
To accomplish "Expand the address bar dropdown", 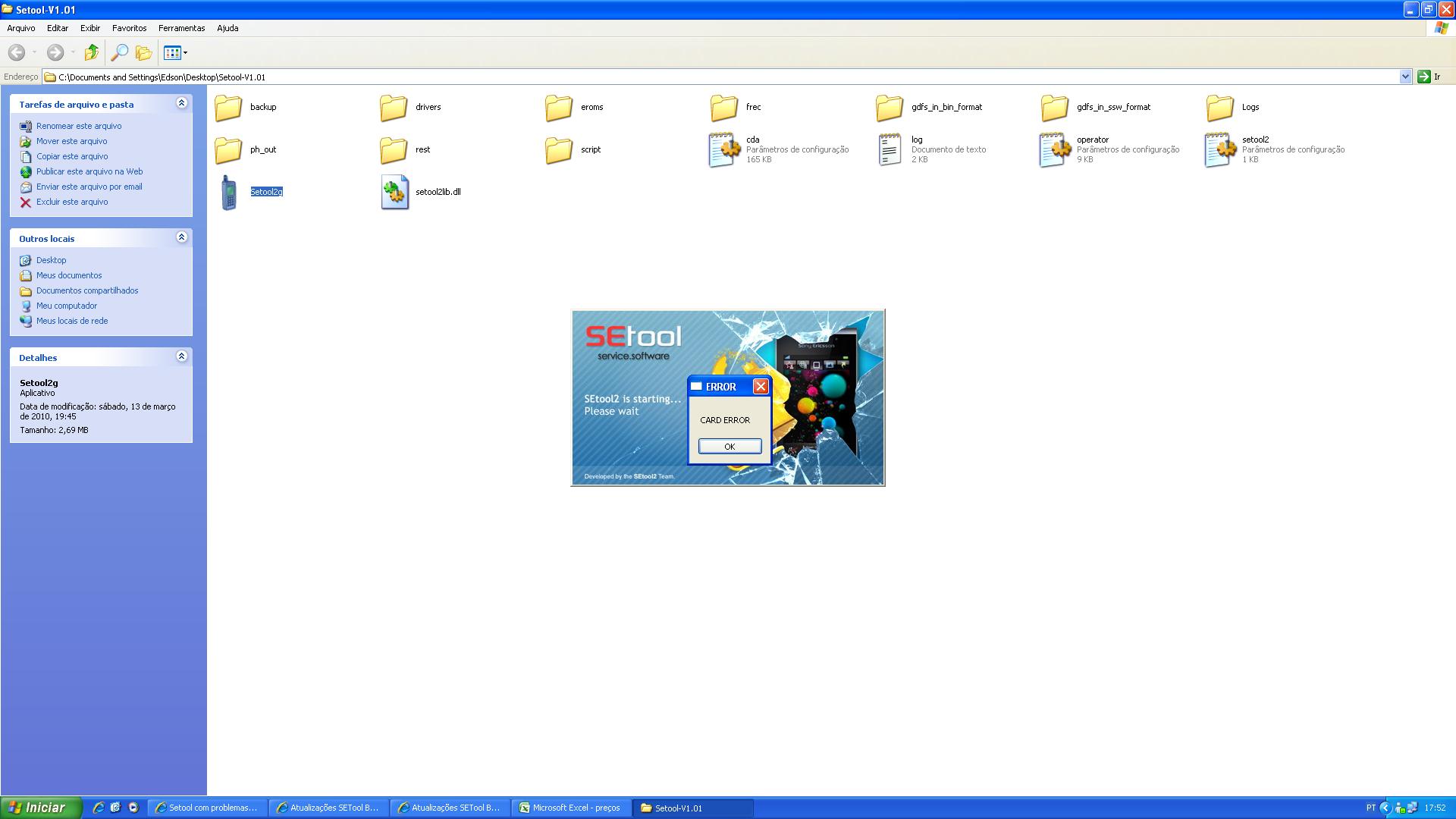I will (x=1405, y=77).
